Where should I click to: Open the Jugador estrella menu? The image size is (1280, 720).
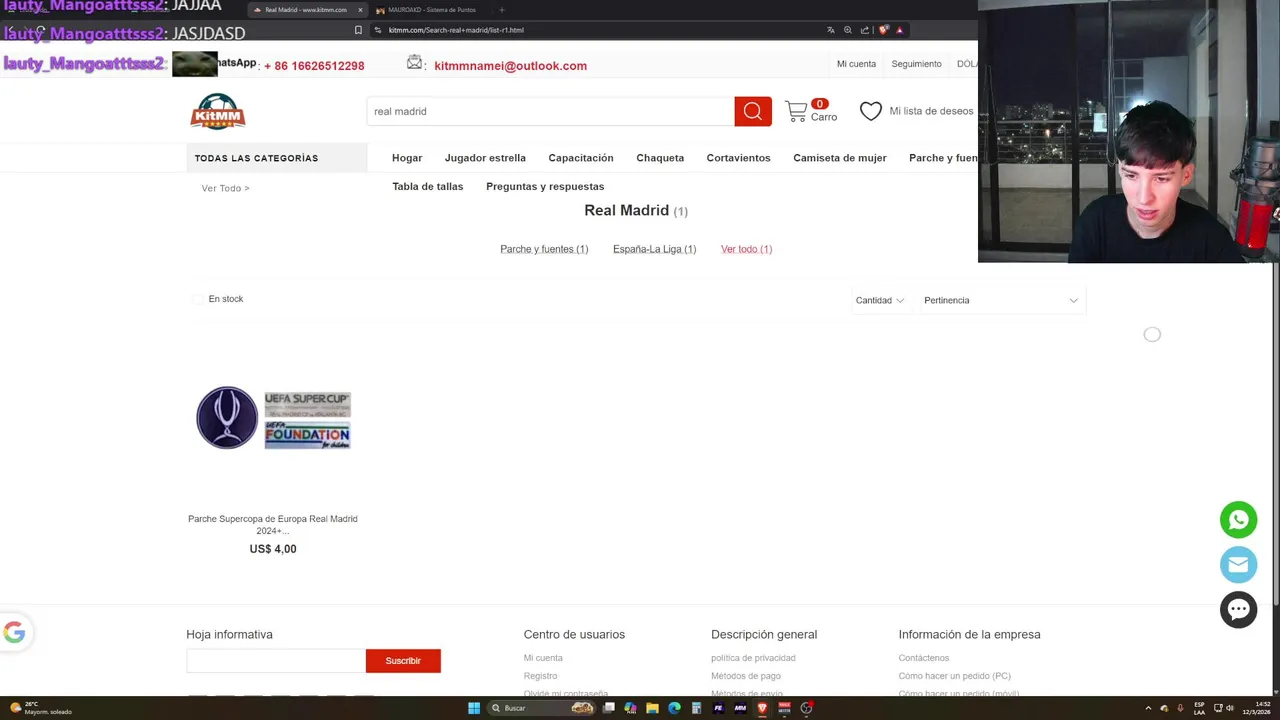(485, 158)
